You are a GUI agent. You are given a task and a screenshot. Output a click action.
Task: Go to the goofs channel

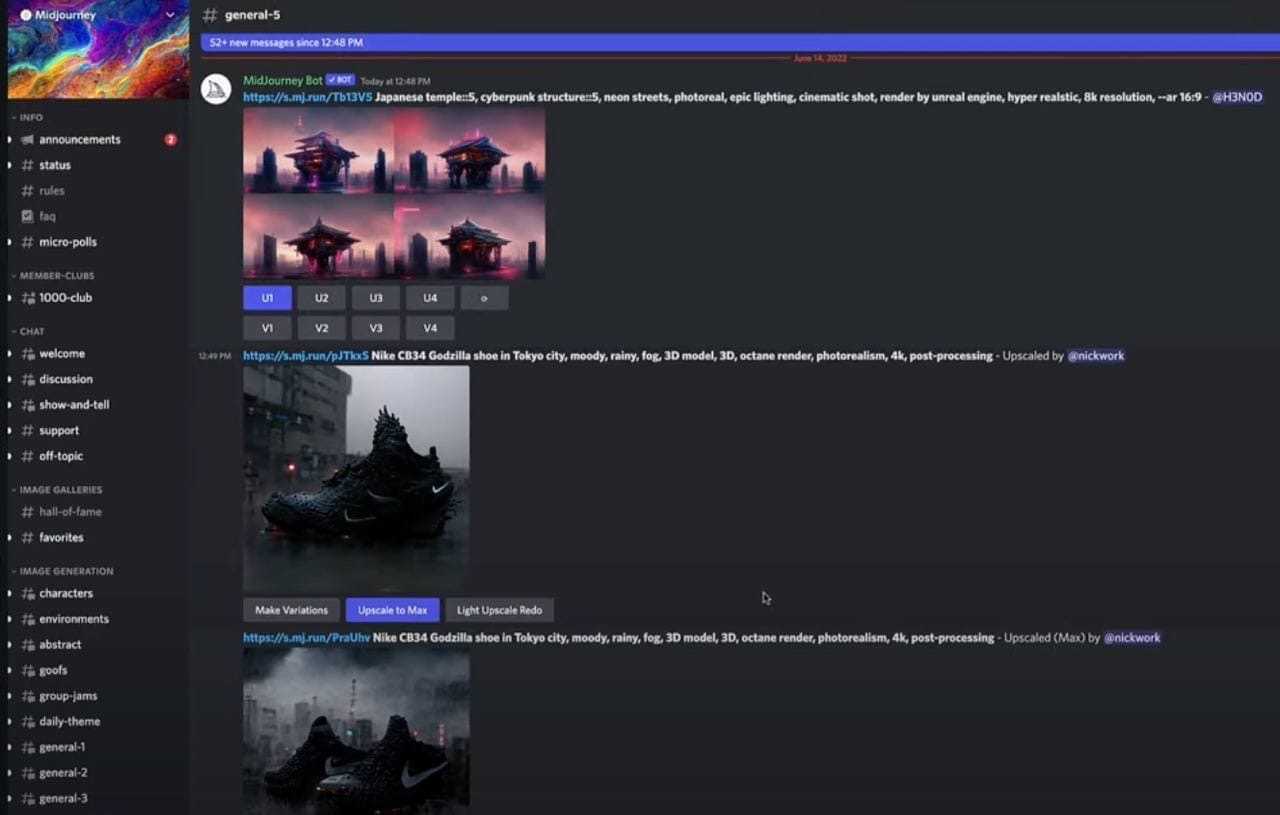[x=53, y=670]
